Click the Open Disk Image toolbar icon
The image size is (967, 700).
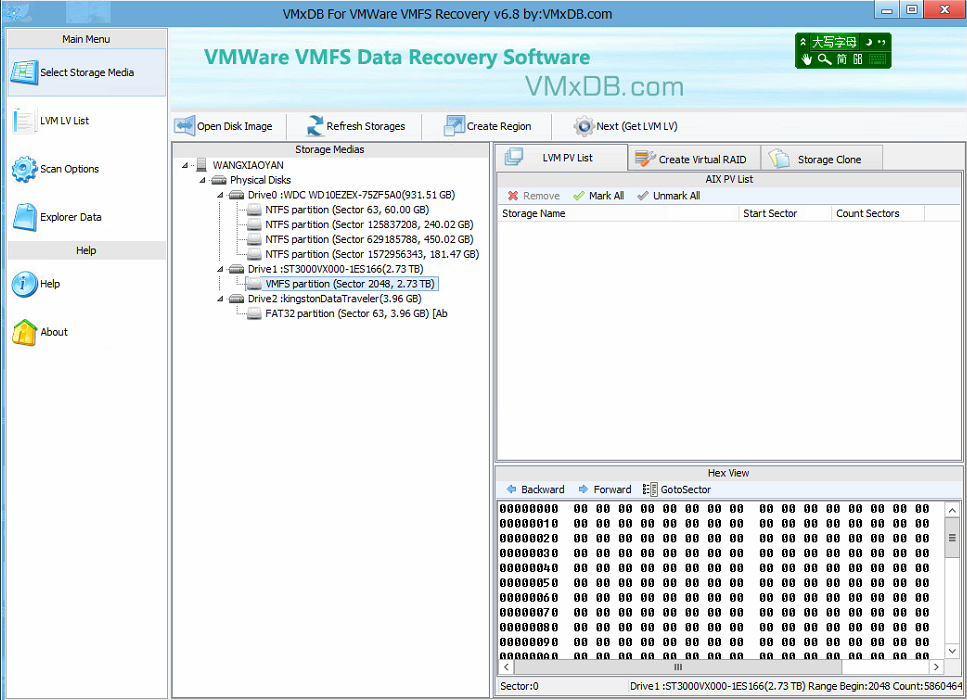[184, 126]
